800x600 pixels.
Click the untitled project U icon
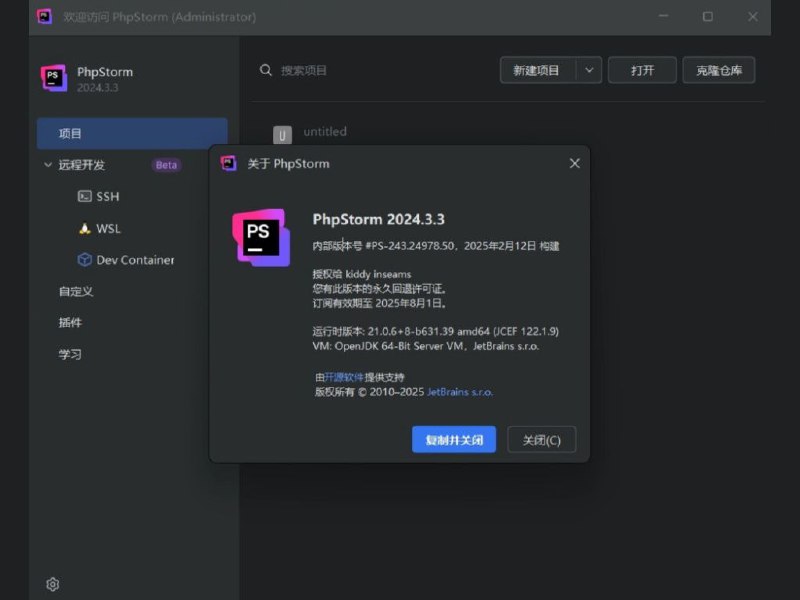pos(282,135)
